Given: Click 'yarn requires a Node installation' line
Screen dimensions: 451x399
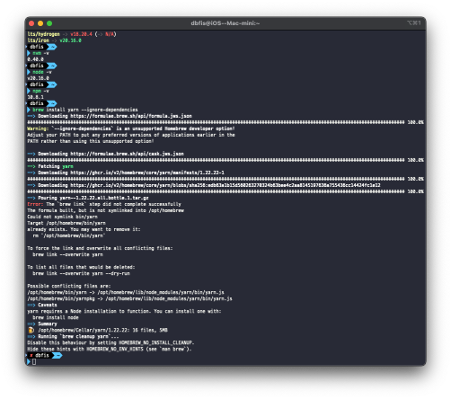Looking at the screenshot, I should click(x=124, y=311).
